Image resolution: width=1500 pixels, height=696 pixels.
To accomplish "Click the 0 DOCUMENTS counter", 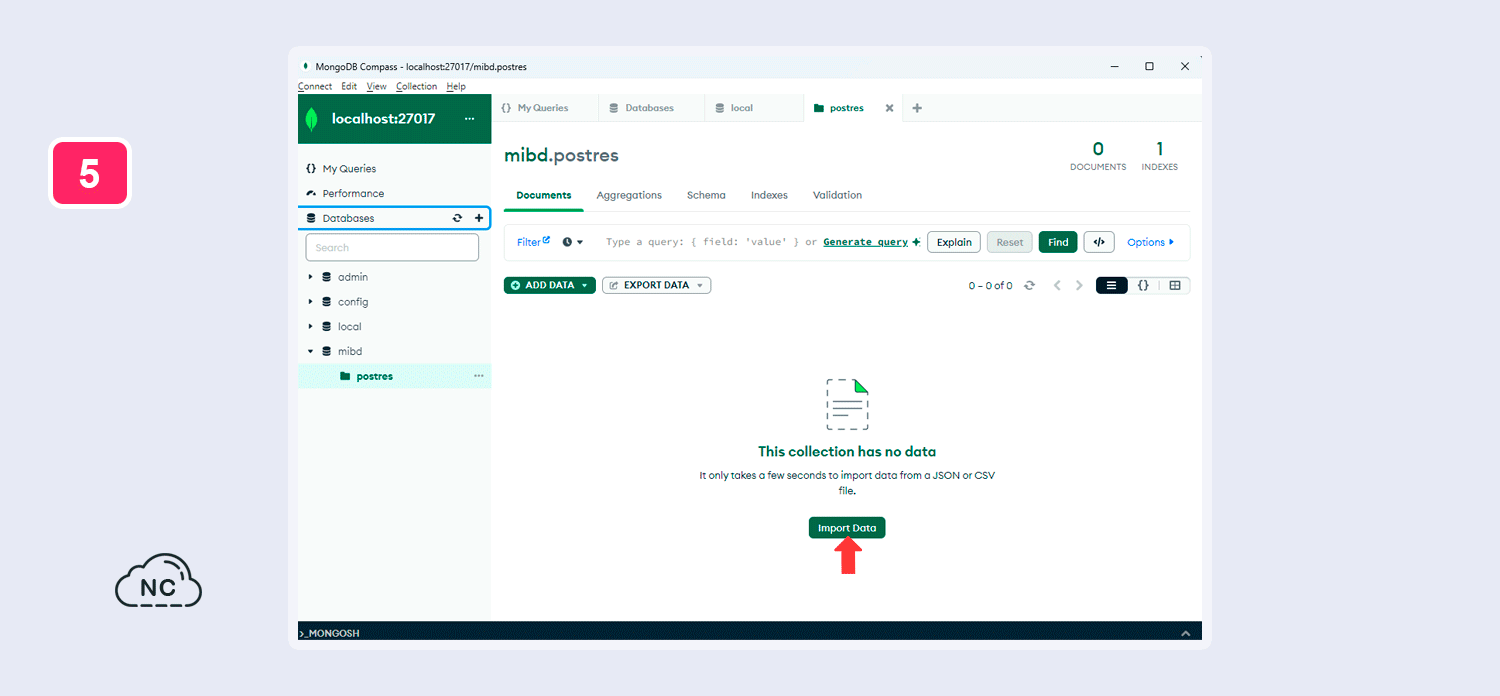I will [1098, 156].
